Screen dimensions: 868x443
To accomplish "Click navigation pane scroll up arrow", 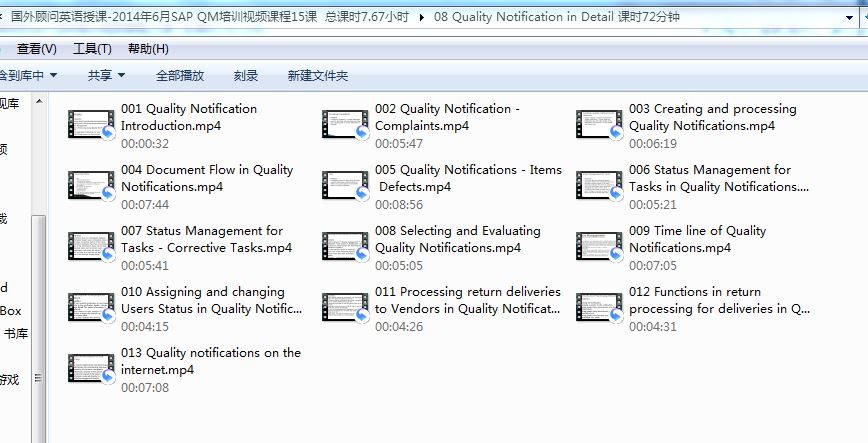I will click(x=39, y=101).
